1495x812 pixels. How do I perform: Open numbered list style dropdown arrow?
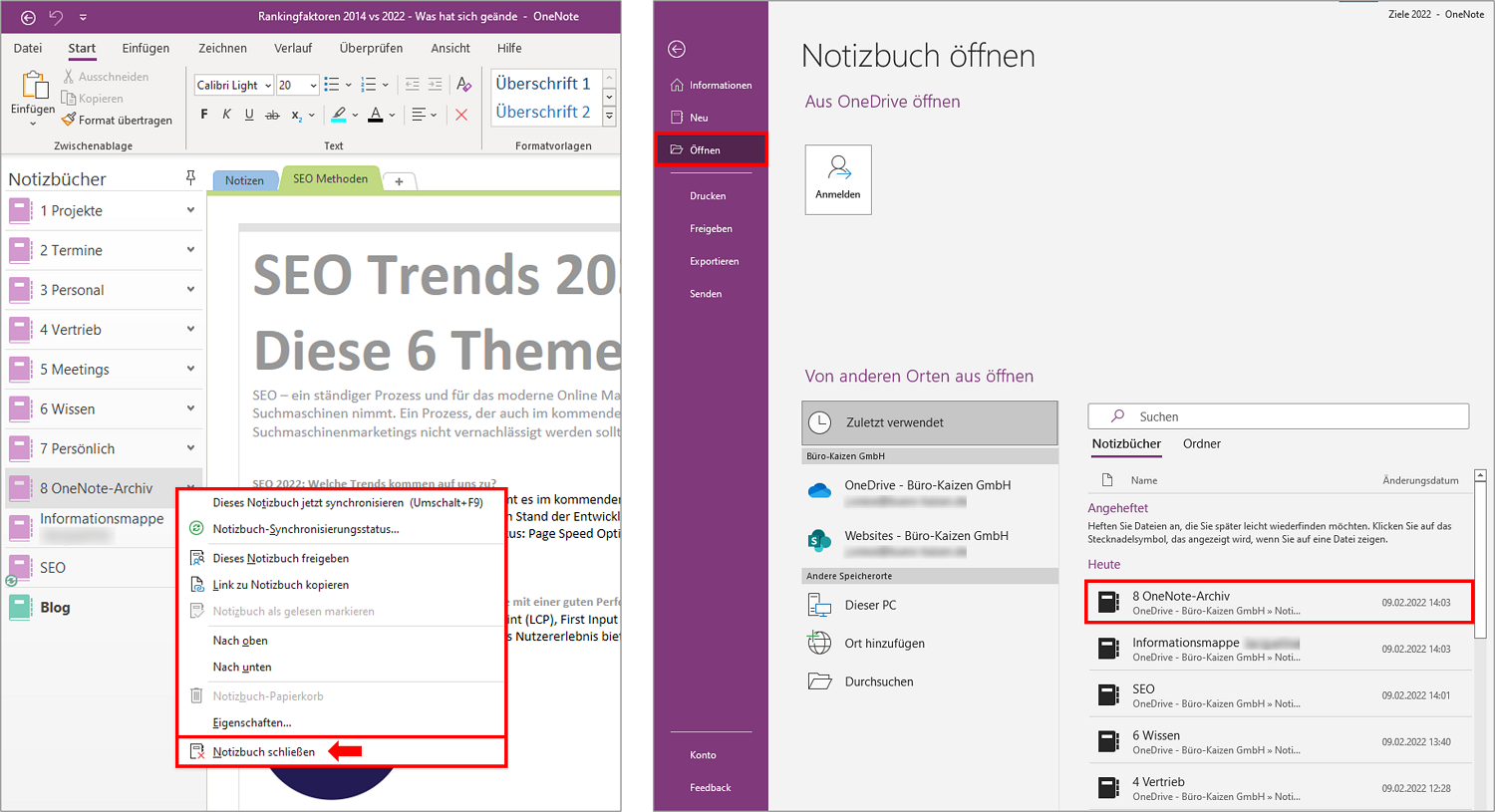pyautogui.click(x=386, y=85)
